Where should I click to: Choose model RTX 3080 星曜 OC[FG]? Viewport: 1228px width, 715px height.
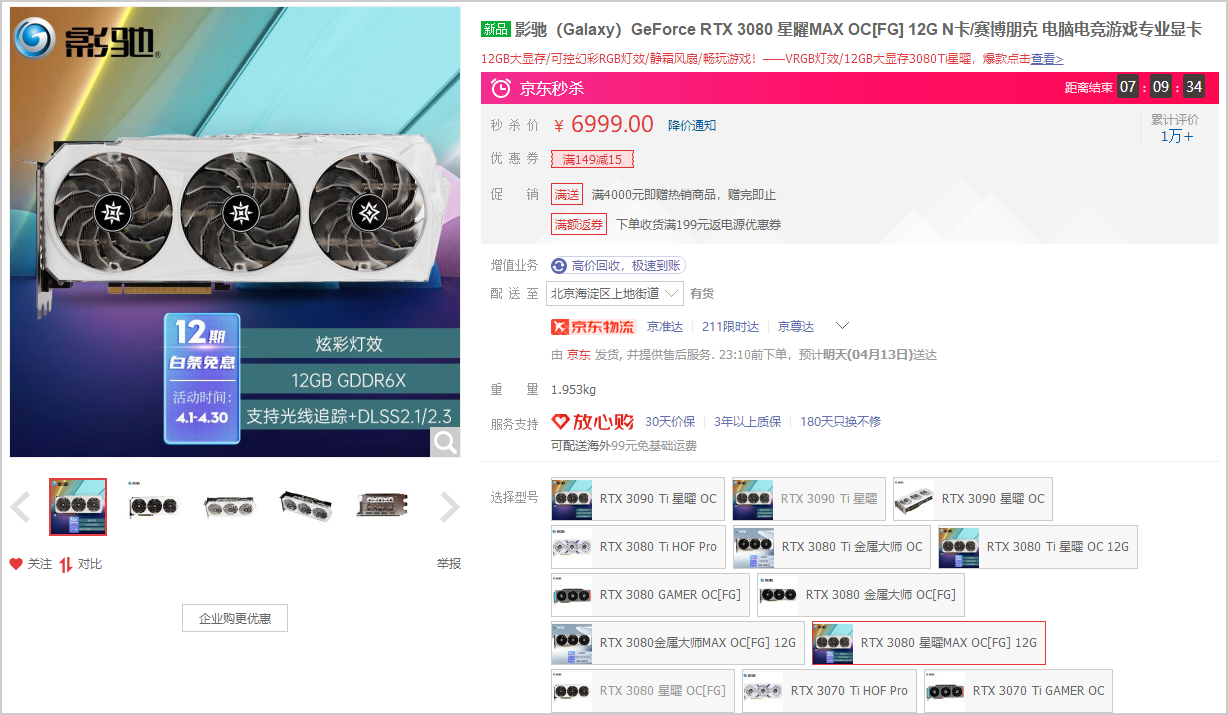click(643, 691)
